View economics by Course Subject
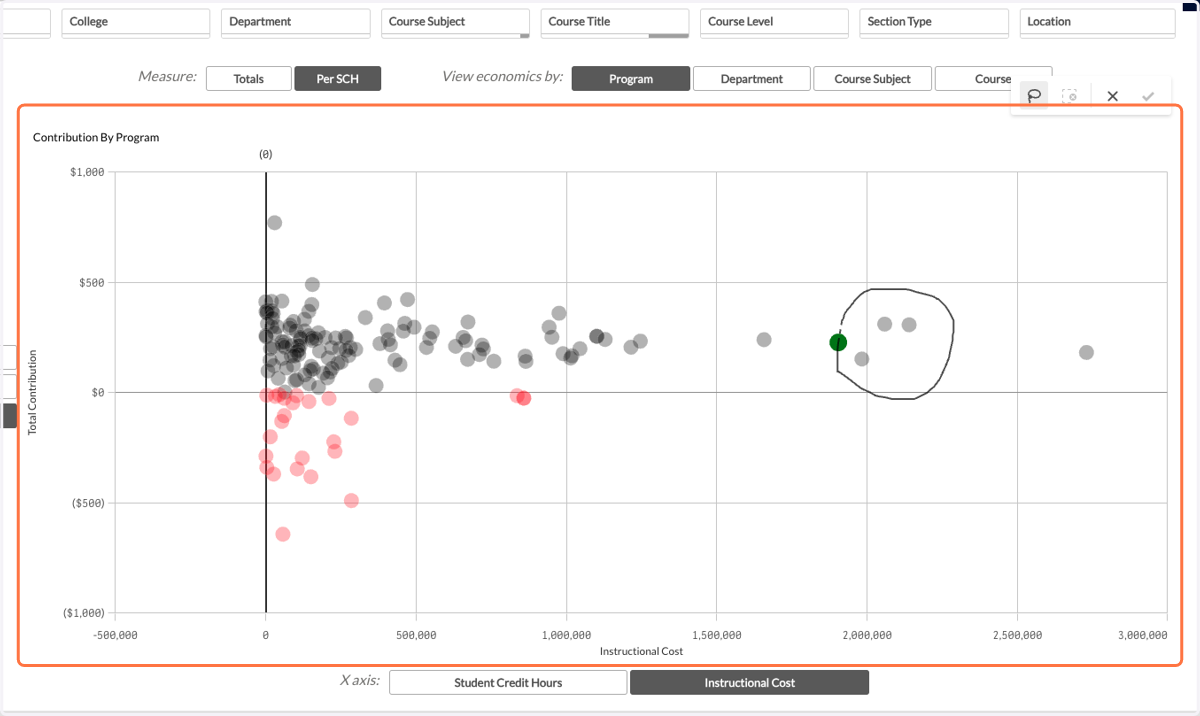 pos(873,79)
